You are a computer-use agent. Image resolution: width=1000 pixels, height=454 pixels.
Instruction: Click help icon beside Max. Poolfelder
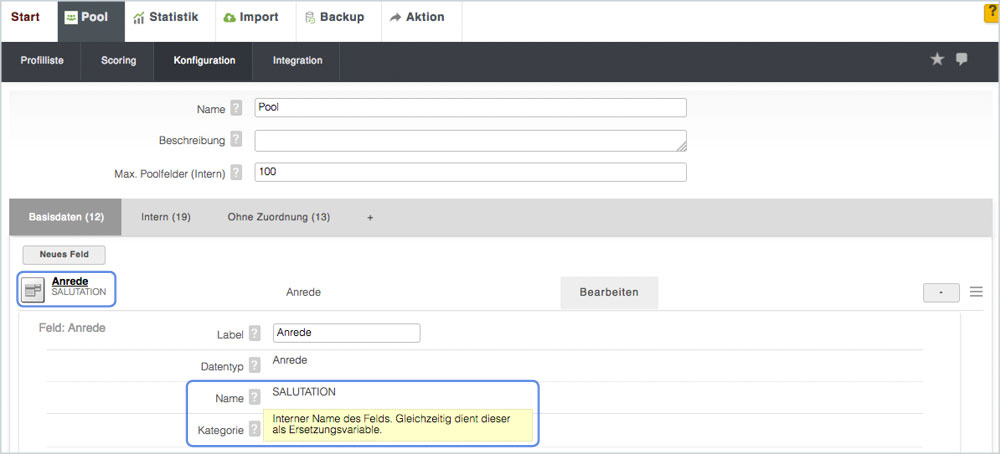click(236, 173)
